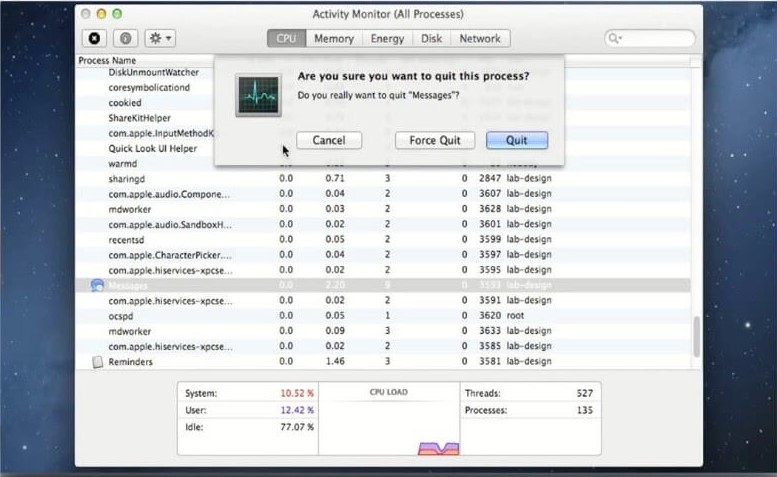Open the process Inspect info icon
Screen dimensions: 777x477
click(125, 38)
